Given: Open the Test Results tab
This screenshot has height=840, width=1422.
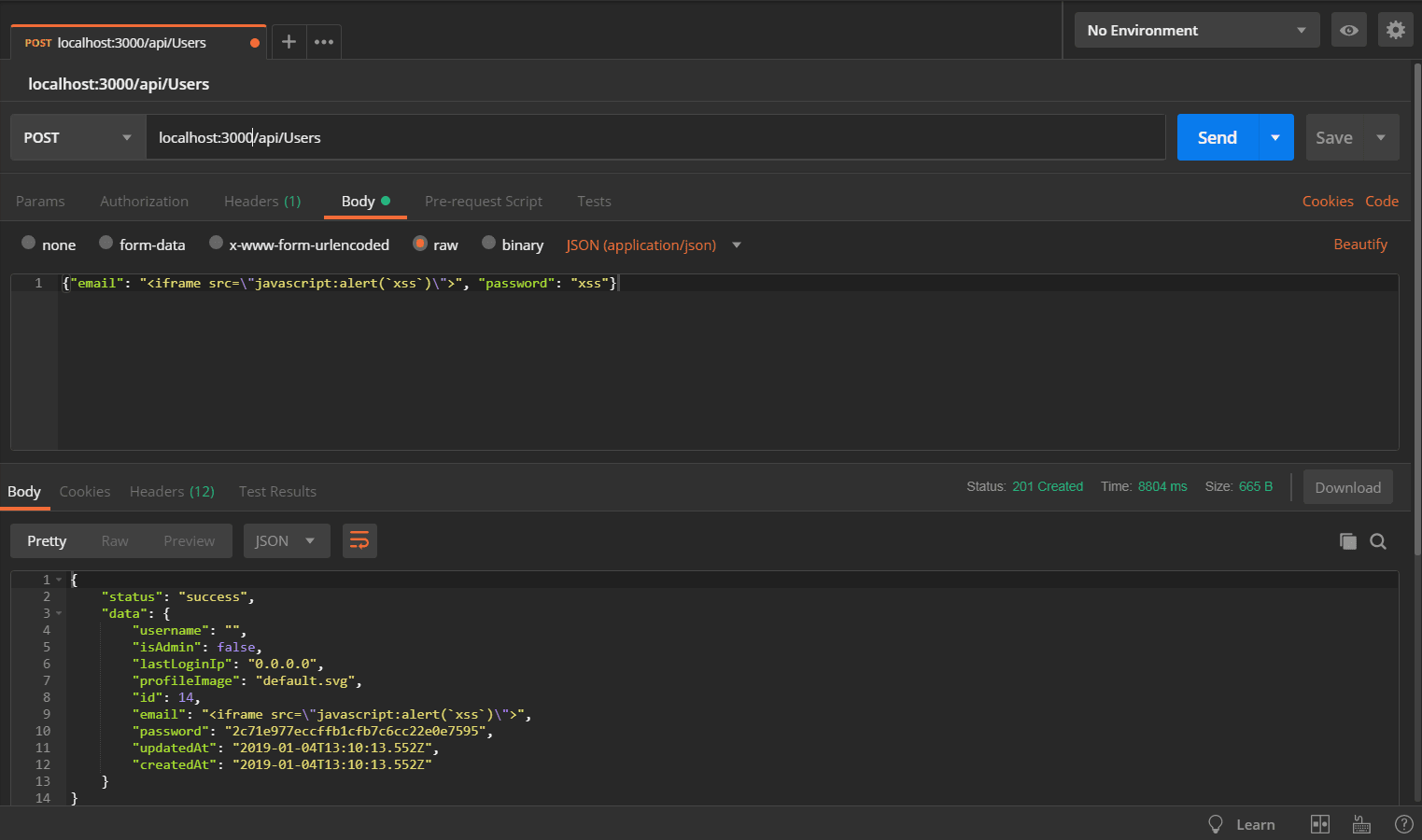Looking at the screenshot, I should [x=277, y=491].
